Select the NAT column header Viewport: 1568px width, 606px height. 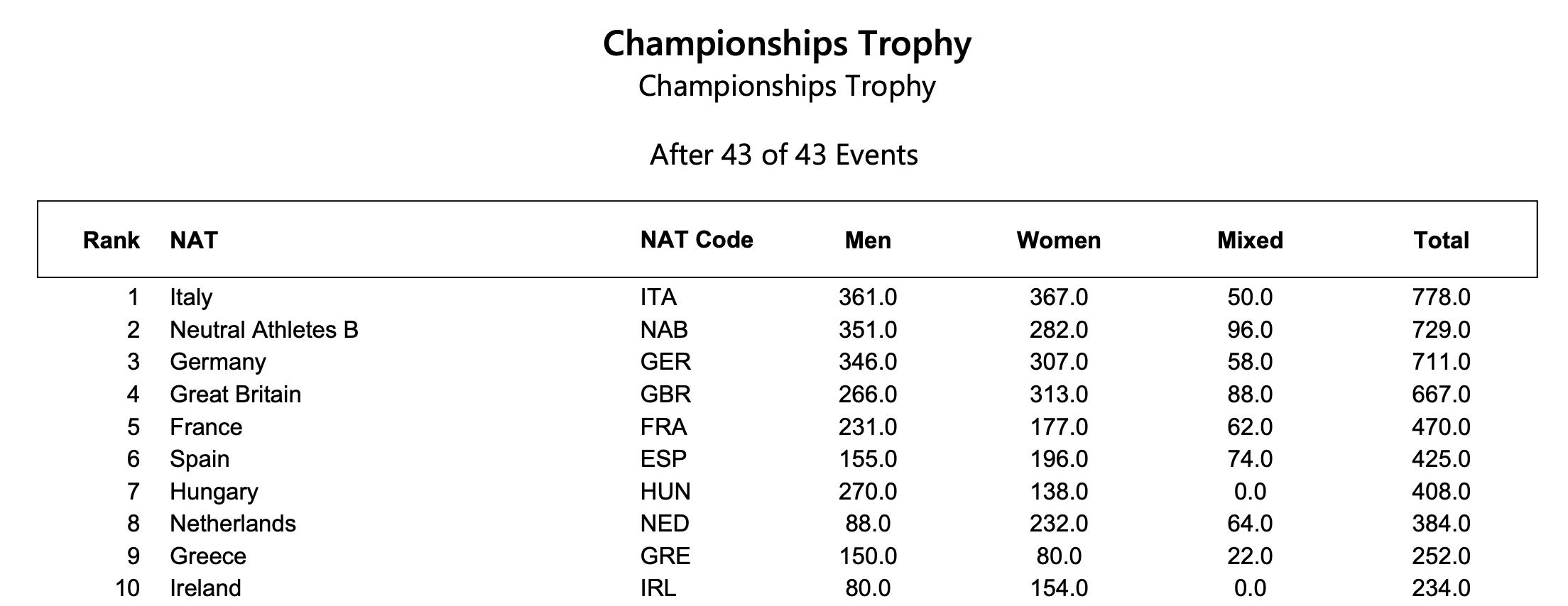pyautogui.click(x=194, y=240)
